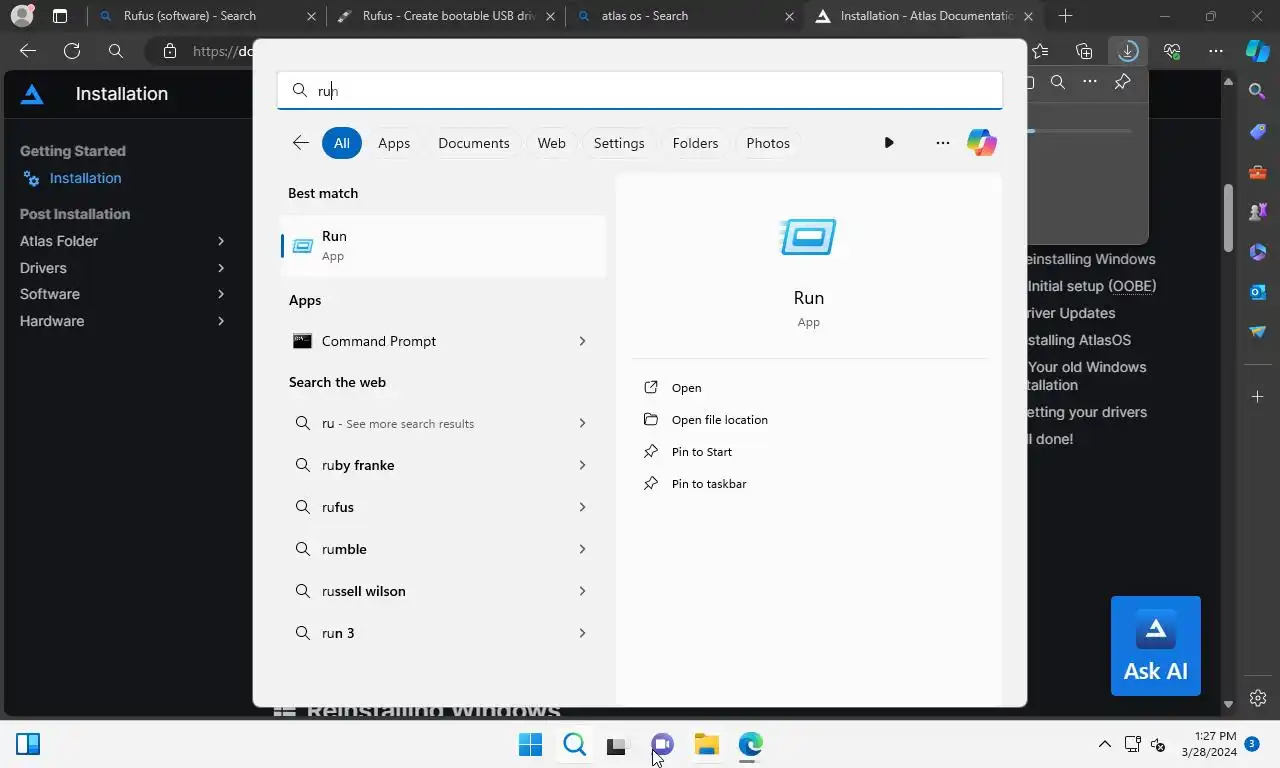Screen dimensions: 1280x768
Task: Filter search results by Web
Action: [551, 143]
